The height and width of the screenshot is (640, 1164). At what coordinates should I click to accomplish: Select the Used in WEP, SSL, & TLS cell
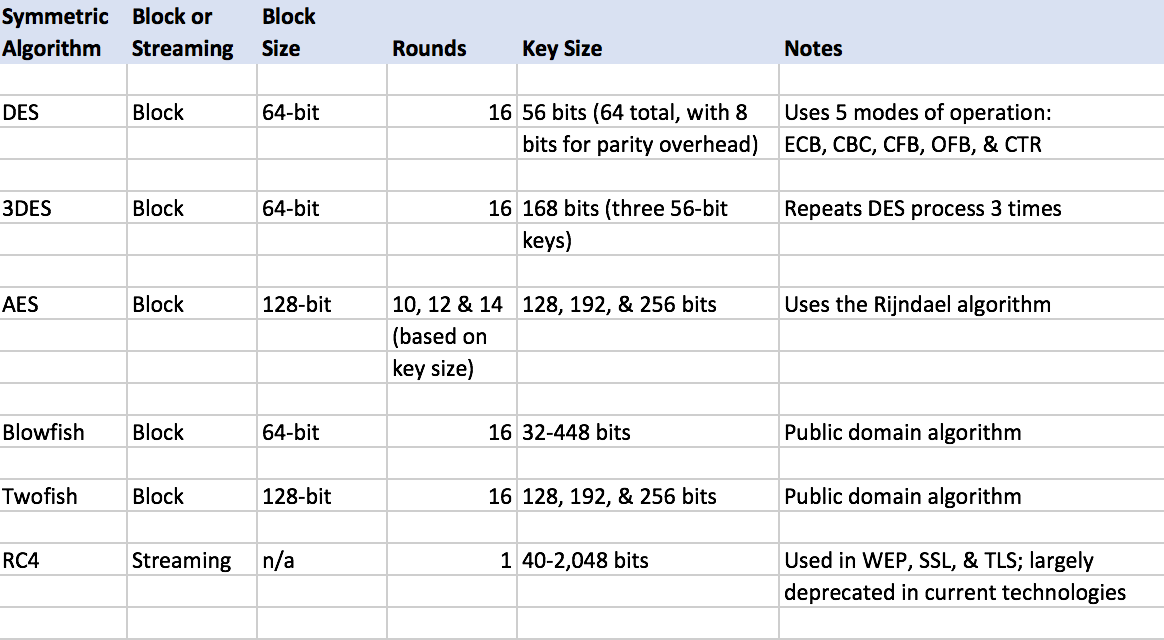(939, 561)
